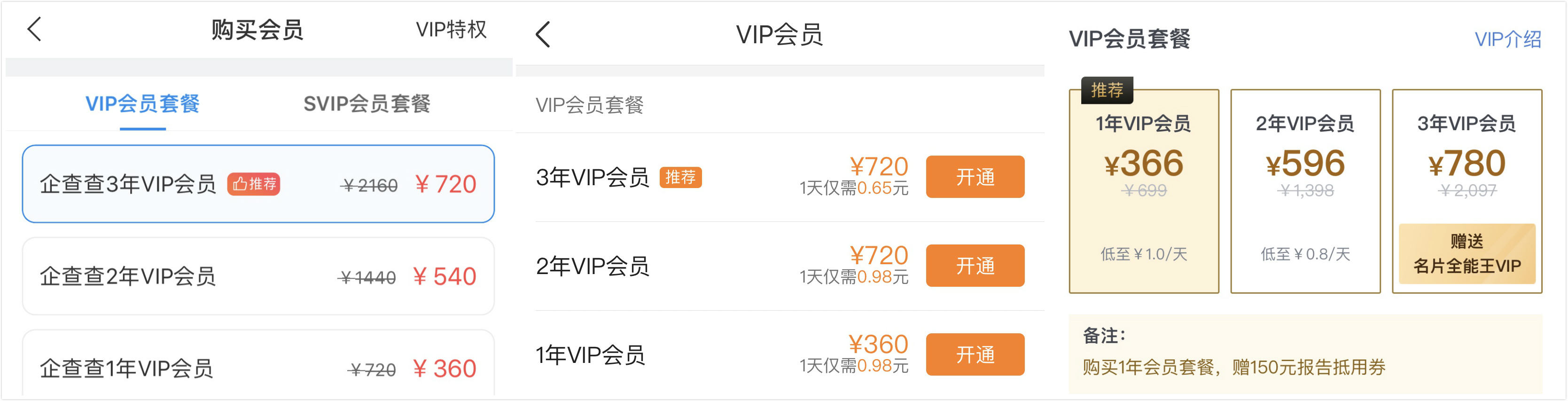Viewport: 1568px width, 401px height.
Task: Tap the orange 推荐 tag beside 3年VIP会员
Action: tap(680, 177)
